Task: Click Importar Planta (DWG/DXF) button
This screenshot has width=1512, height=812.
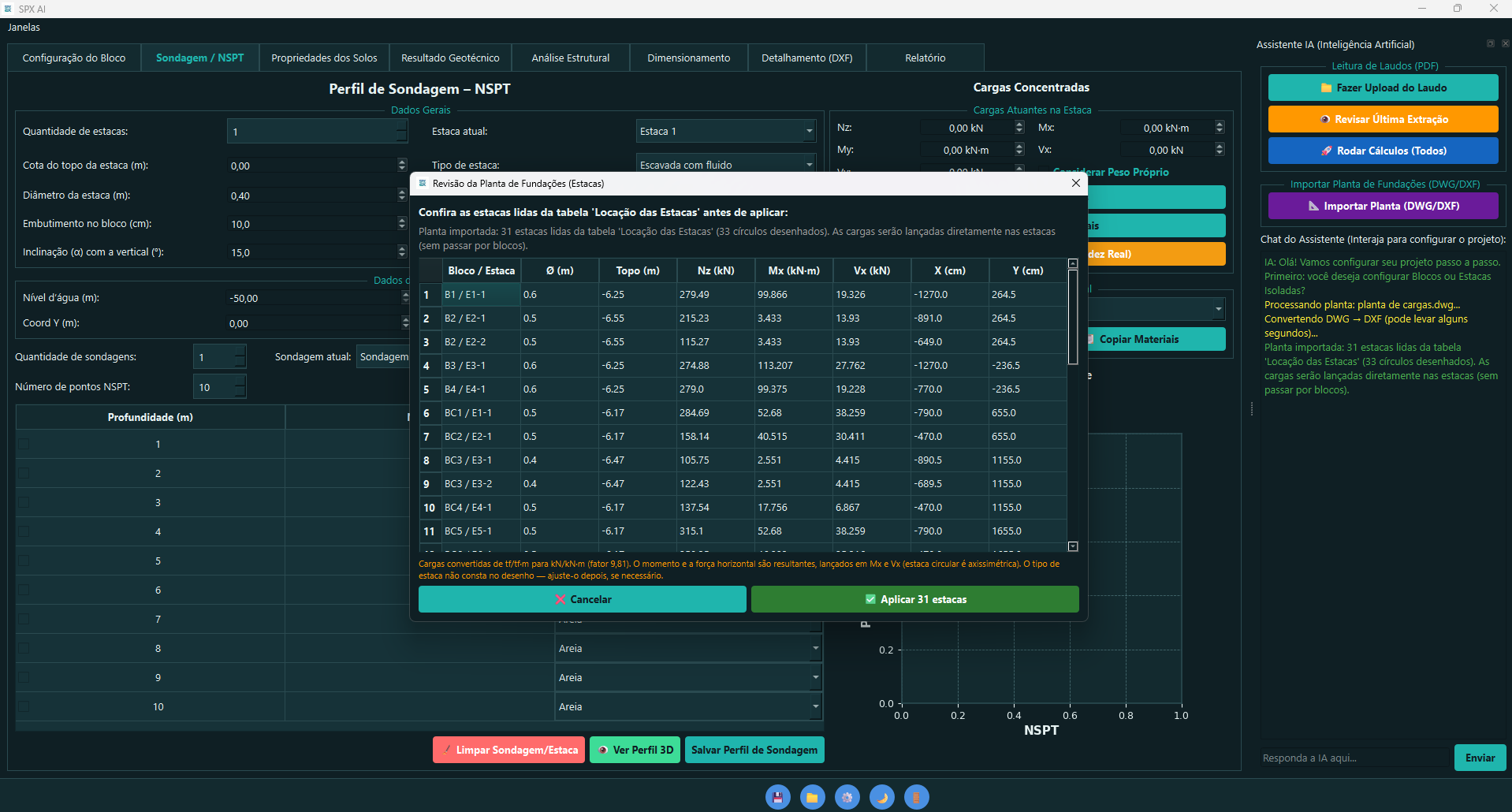Action: pyautogui.click(x=1383, y=206)
